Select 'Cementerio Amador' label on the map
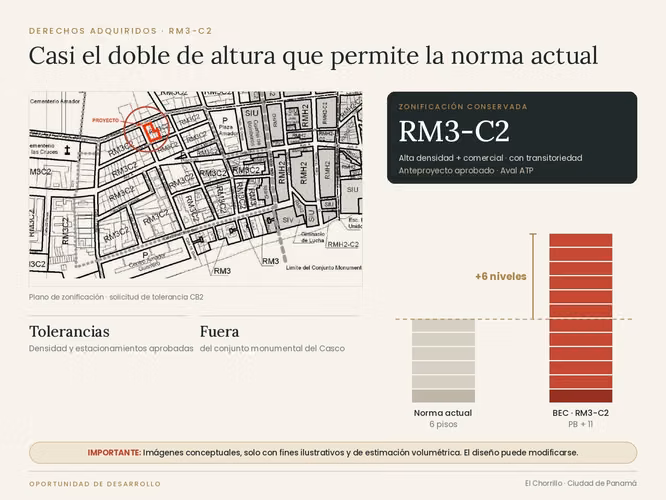 coord(55,101)
